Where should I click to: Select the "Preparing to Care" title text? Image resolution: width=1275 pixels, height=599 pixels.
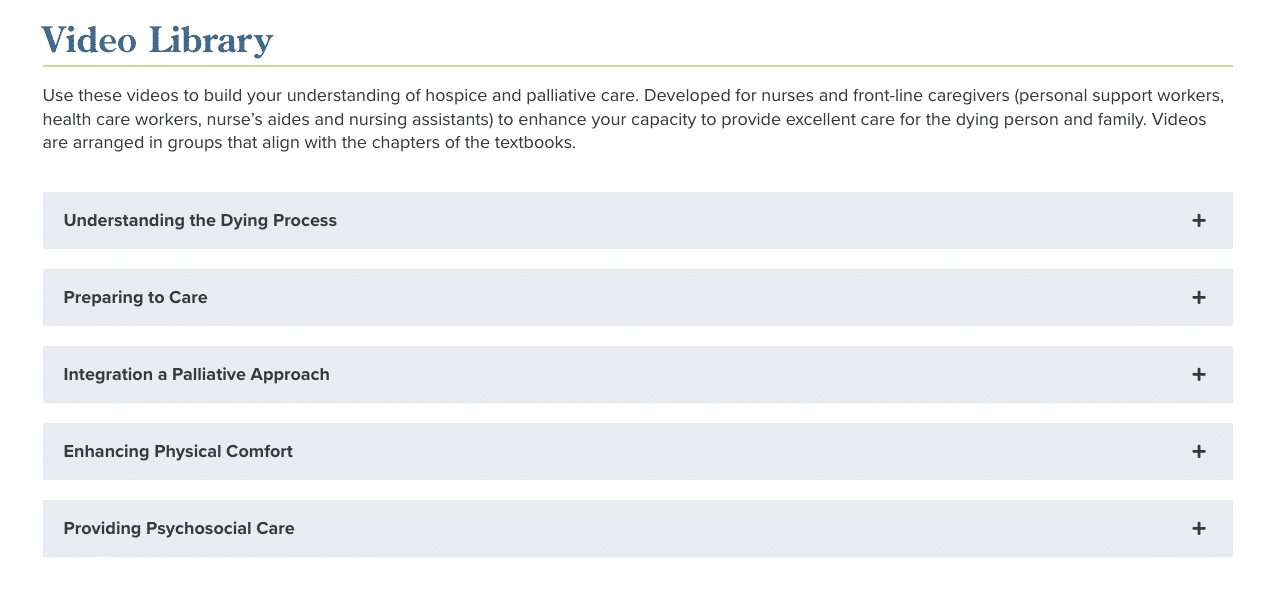point(135,298)
